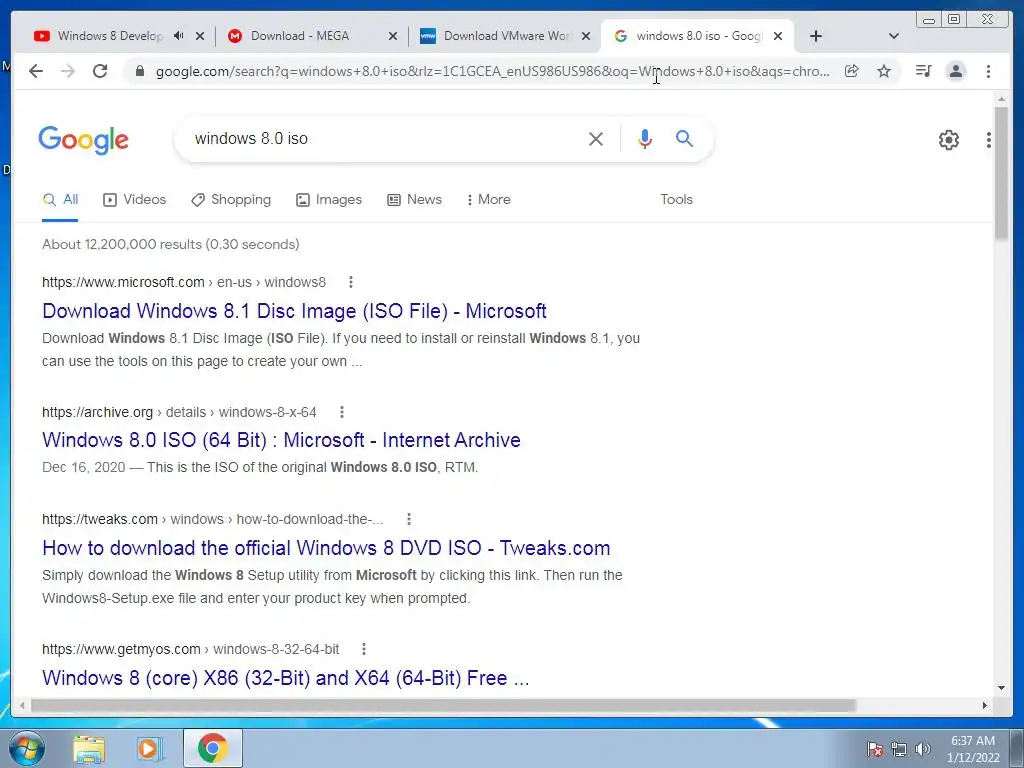This screenshot has height=768, width=1024.
Task: Open more options for microsoft.com result
Action: (x=351, y=282)
